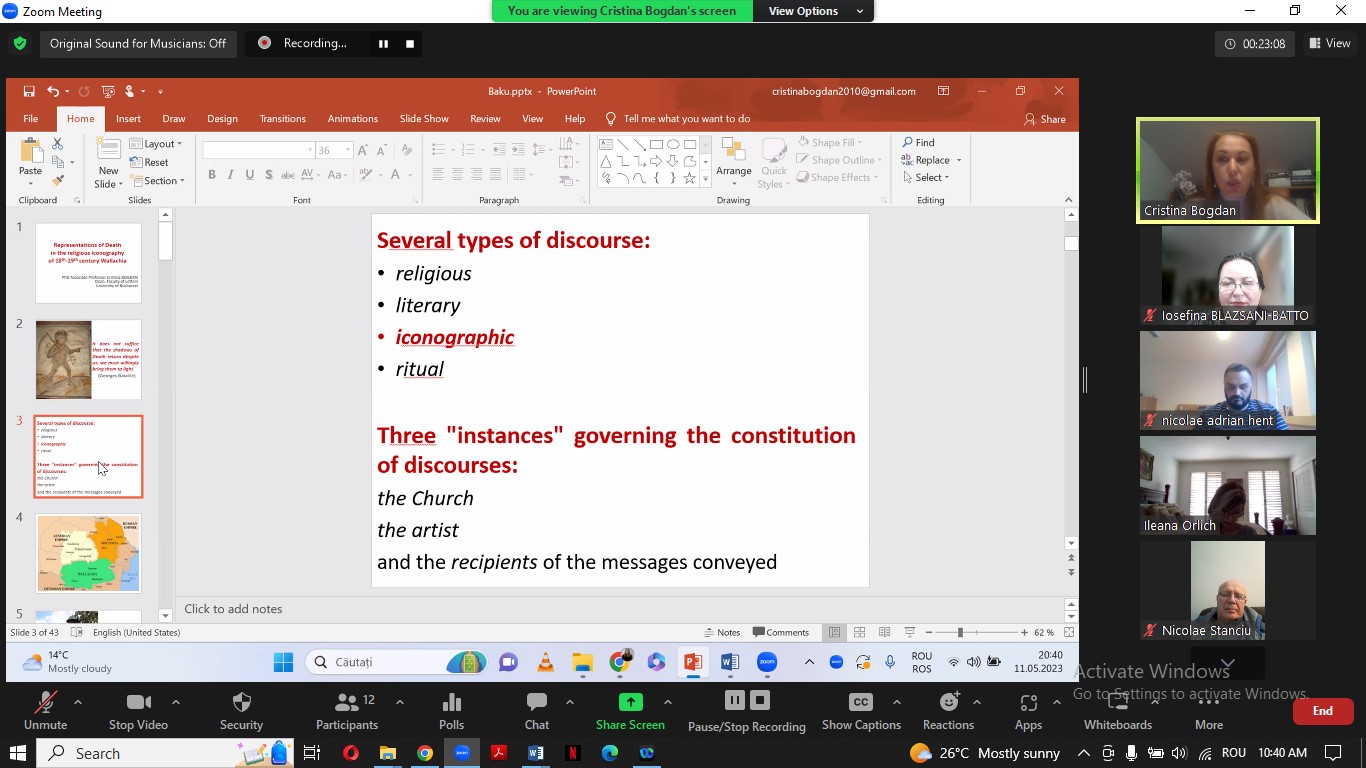Pause the recording in Zoom bottom toolbar
This screenshot has width=1366, height=768.
pyautogui.click(x=734, y=700)
